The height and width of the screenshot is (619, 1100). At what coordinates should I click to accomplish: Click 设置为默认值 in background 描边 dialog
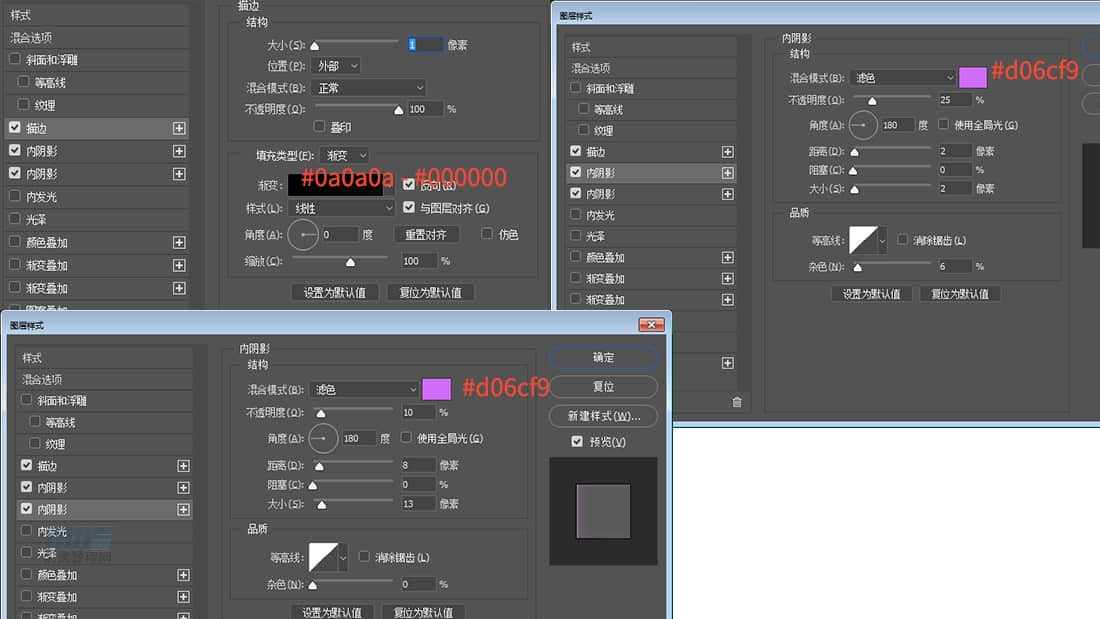[335, 293]
